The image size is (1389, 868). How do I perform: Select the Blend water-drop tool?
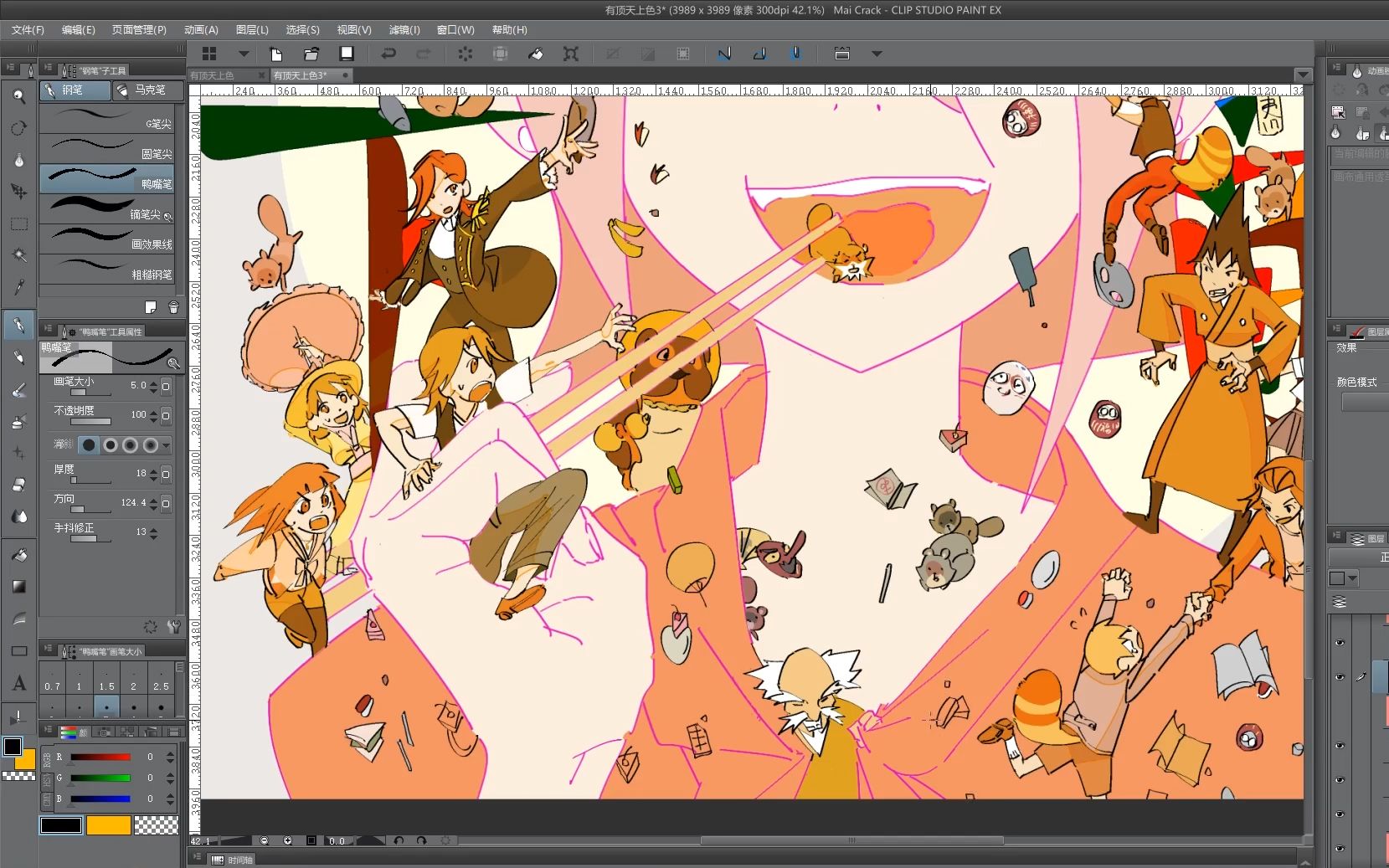[18, 516]
